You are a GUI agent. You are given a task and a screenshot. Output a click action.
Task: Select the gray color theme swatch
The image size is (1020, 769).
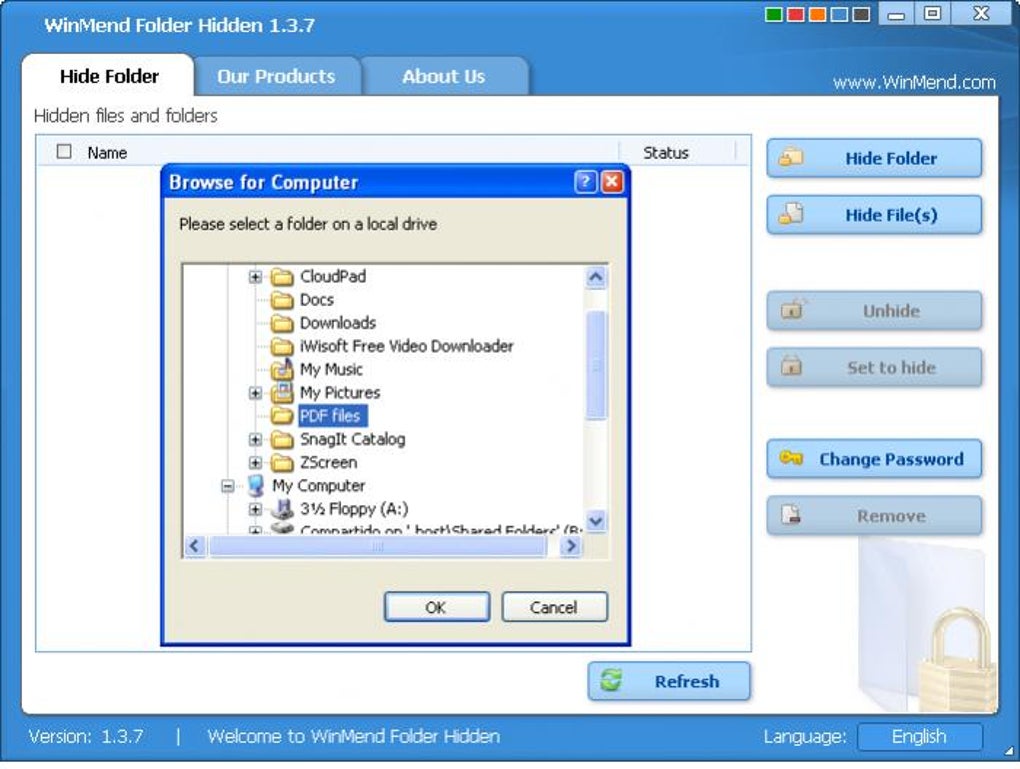(861, 14)
